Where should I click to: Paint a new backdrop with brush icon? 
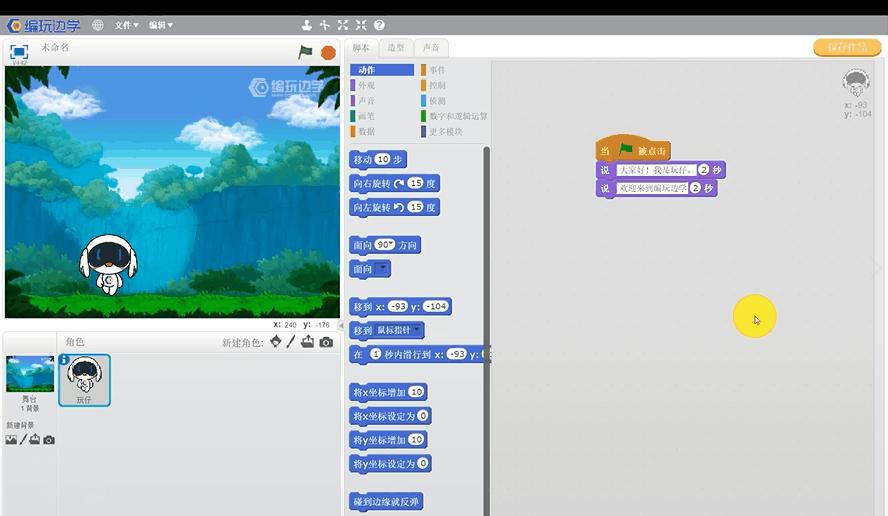(x=23, y=440)
